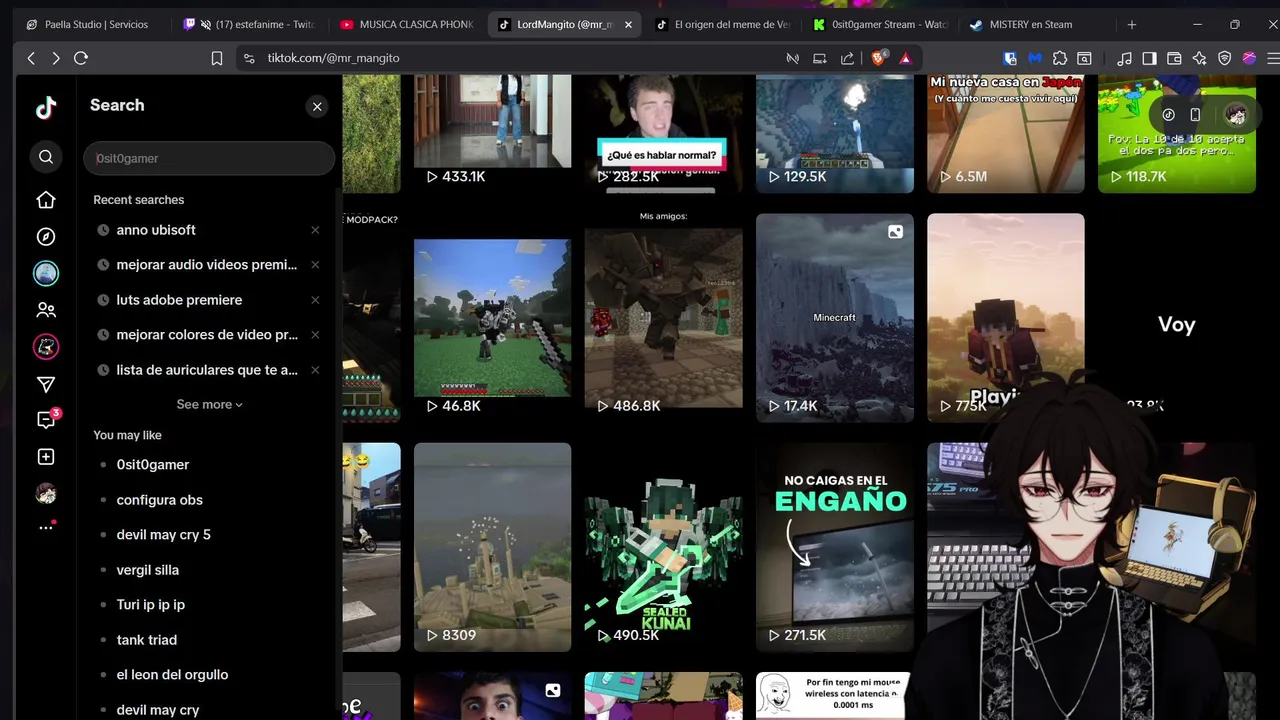The image size is (1280, 720).
Task: Open the 'NO CAIGAS EN EL ENGAÑO' video
Action: 835,547
